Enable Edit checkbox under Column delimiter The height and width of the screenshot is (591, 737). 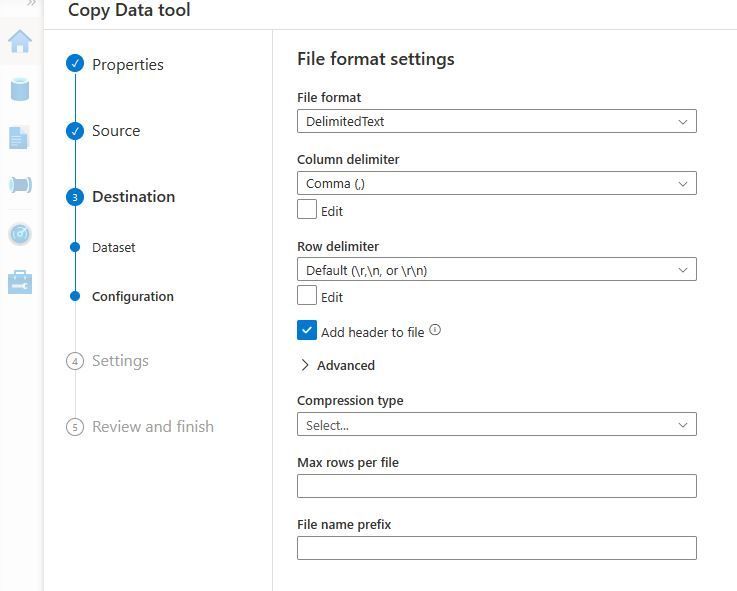tap(307, 210)
